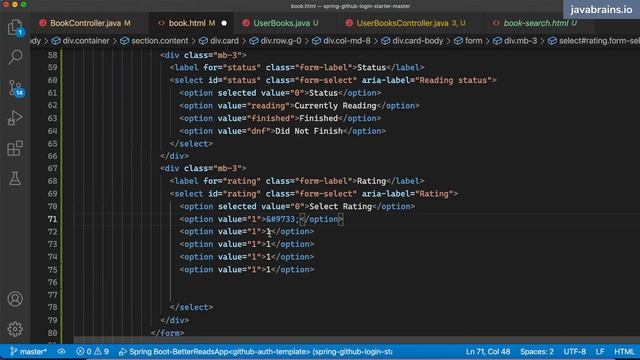Click the master branch status item
This screenshot has height=360, width=640.
28,351
